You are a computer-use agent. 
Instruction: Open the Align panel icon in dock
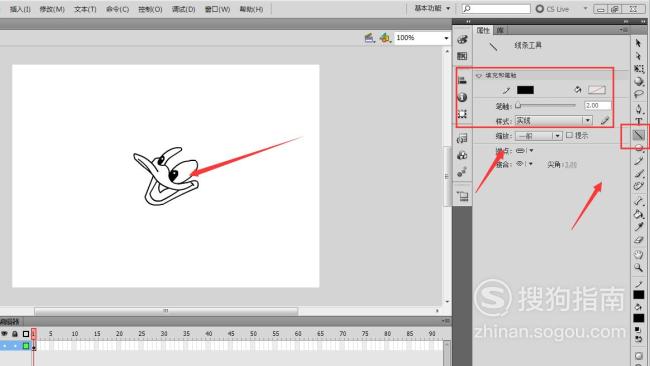(462, 80)
